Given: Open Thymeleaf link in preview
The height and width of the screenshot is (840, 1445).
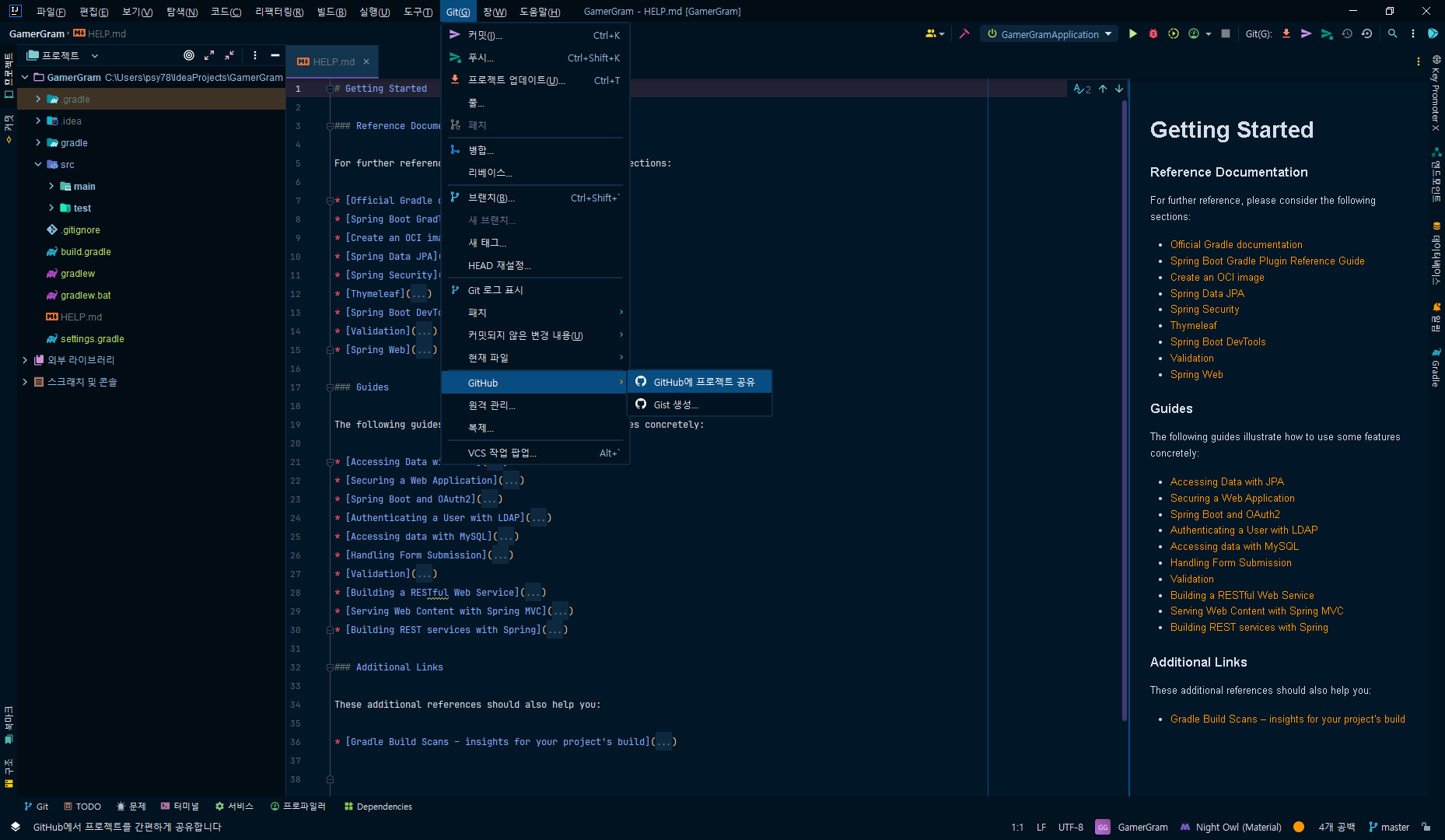Looking at the screenshot, I should (x=1193, y=325).
